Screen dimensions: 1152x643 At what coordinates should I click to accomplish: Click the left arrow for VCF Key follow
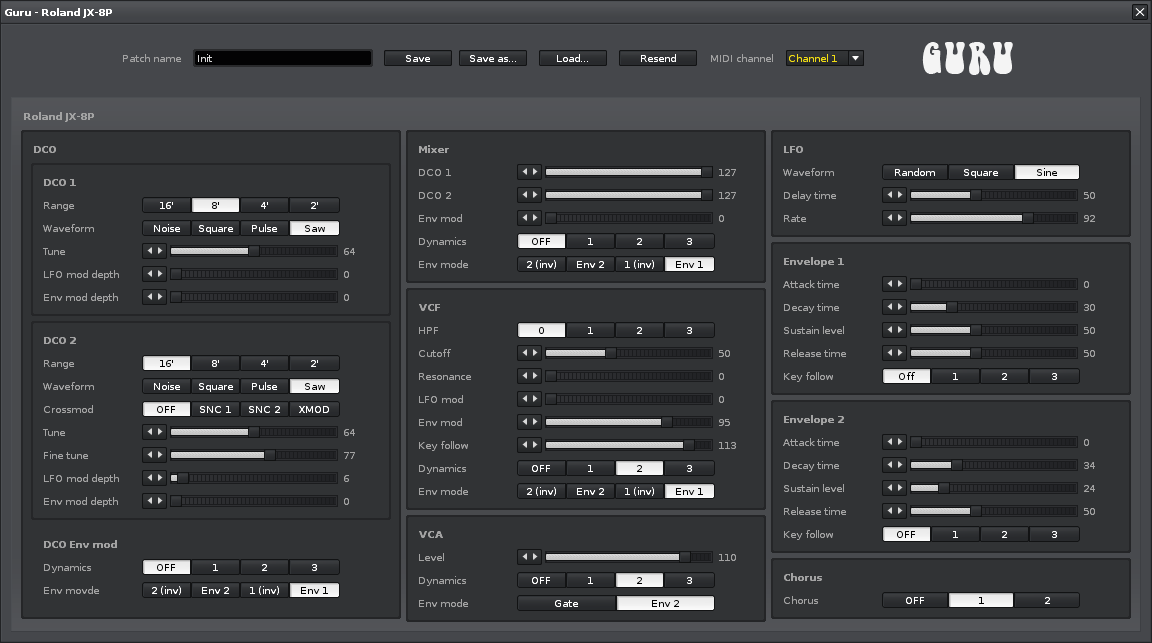(x=524, y=445)
